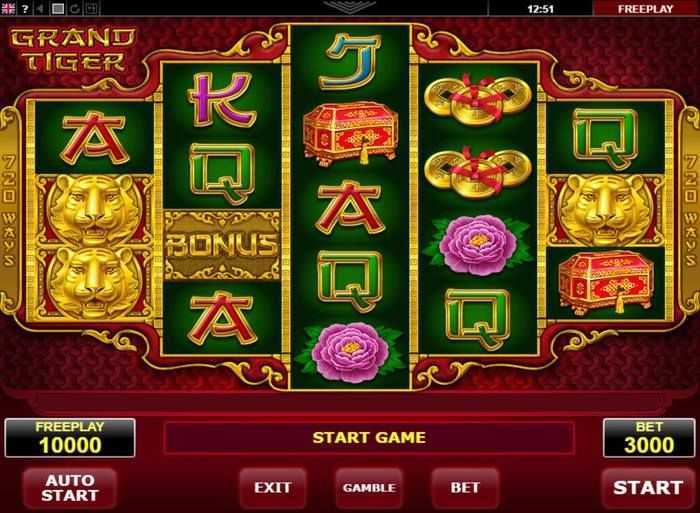Click the golden tiger on right reel

click(606, 210)
